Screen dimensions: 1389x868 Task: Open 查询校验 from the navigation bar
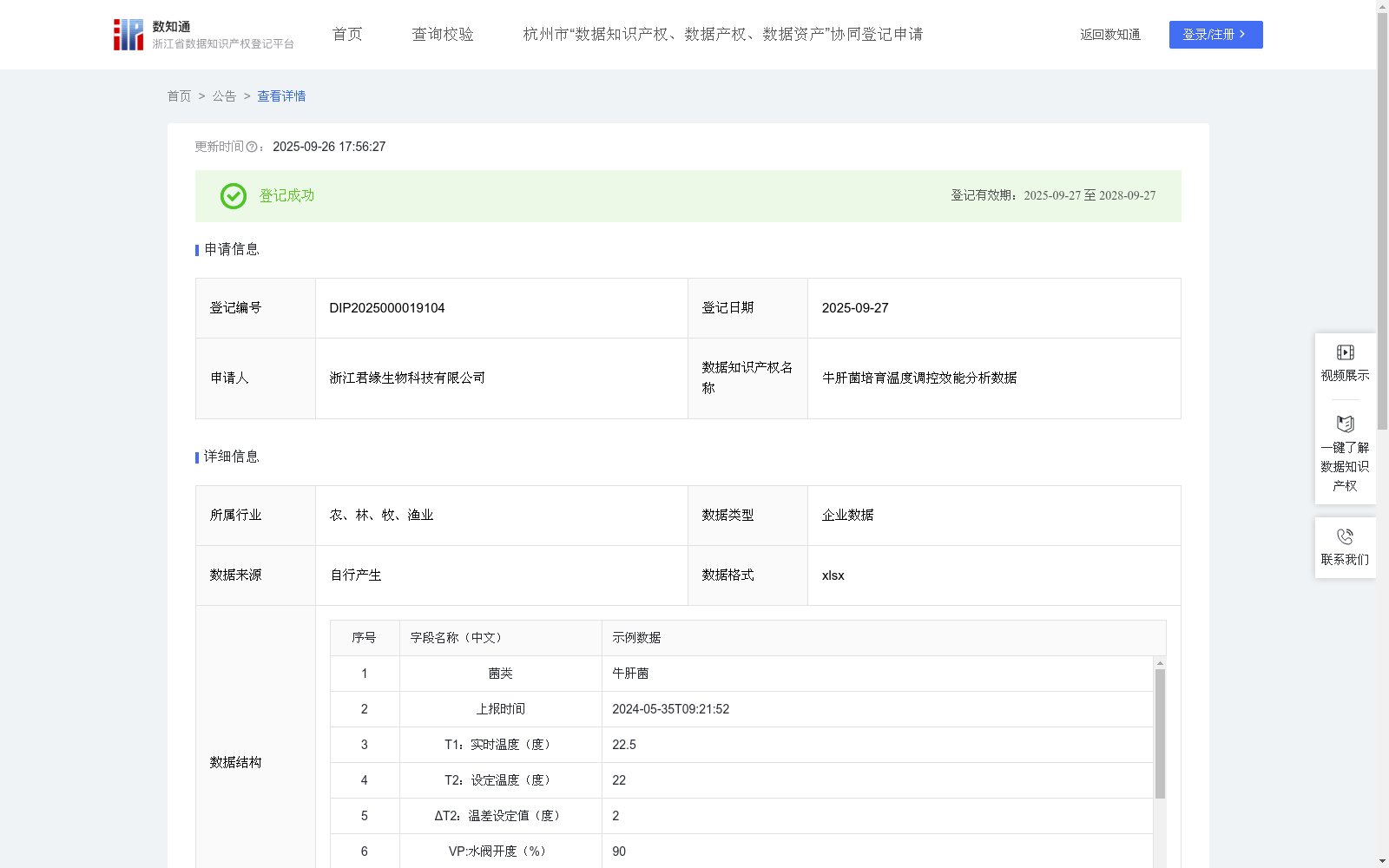tap(443, 34)
